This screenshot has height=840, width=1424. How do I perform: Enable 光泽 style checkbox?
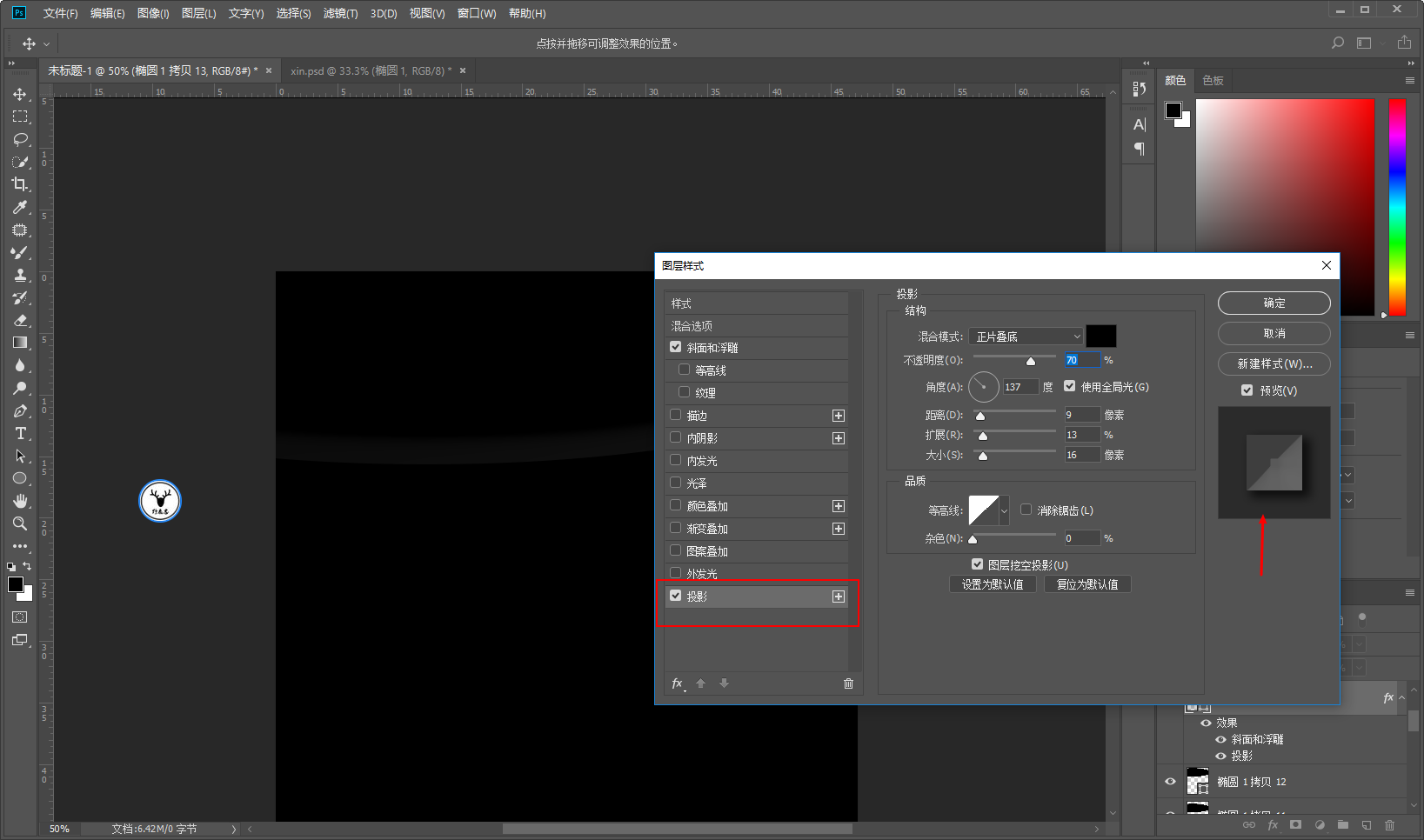(x=675, y=483)
